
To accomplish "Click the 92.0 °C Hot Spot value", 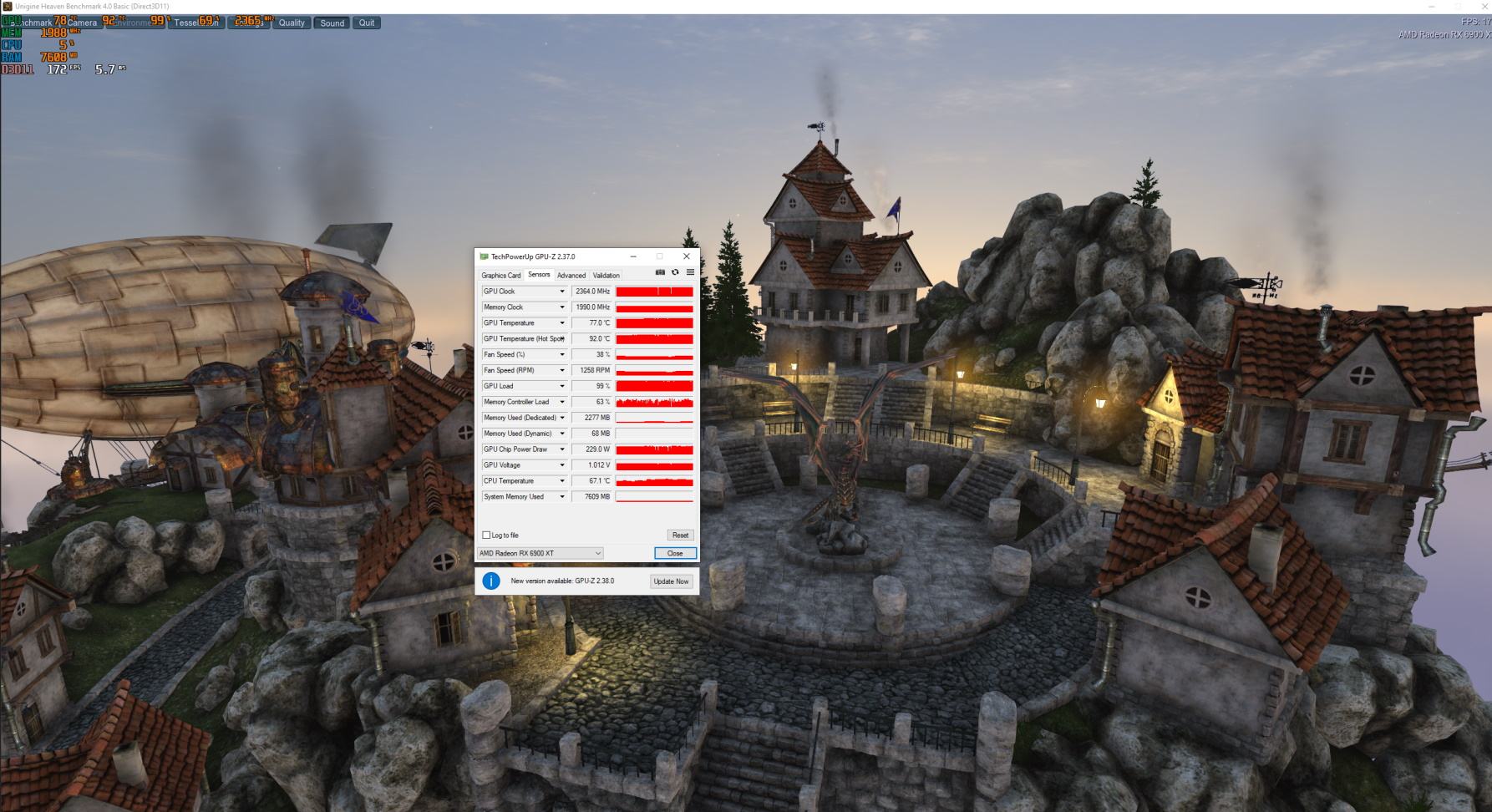I will pos(592,339).
